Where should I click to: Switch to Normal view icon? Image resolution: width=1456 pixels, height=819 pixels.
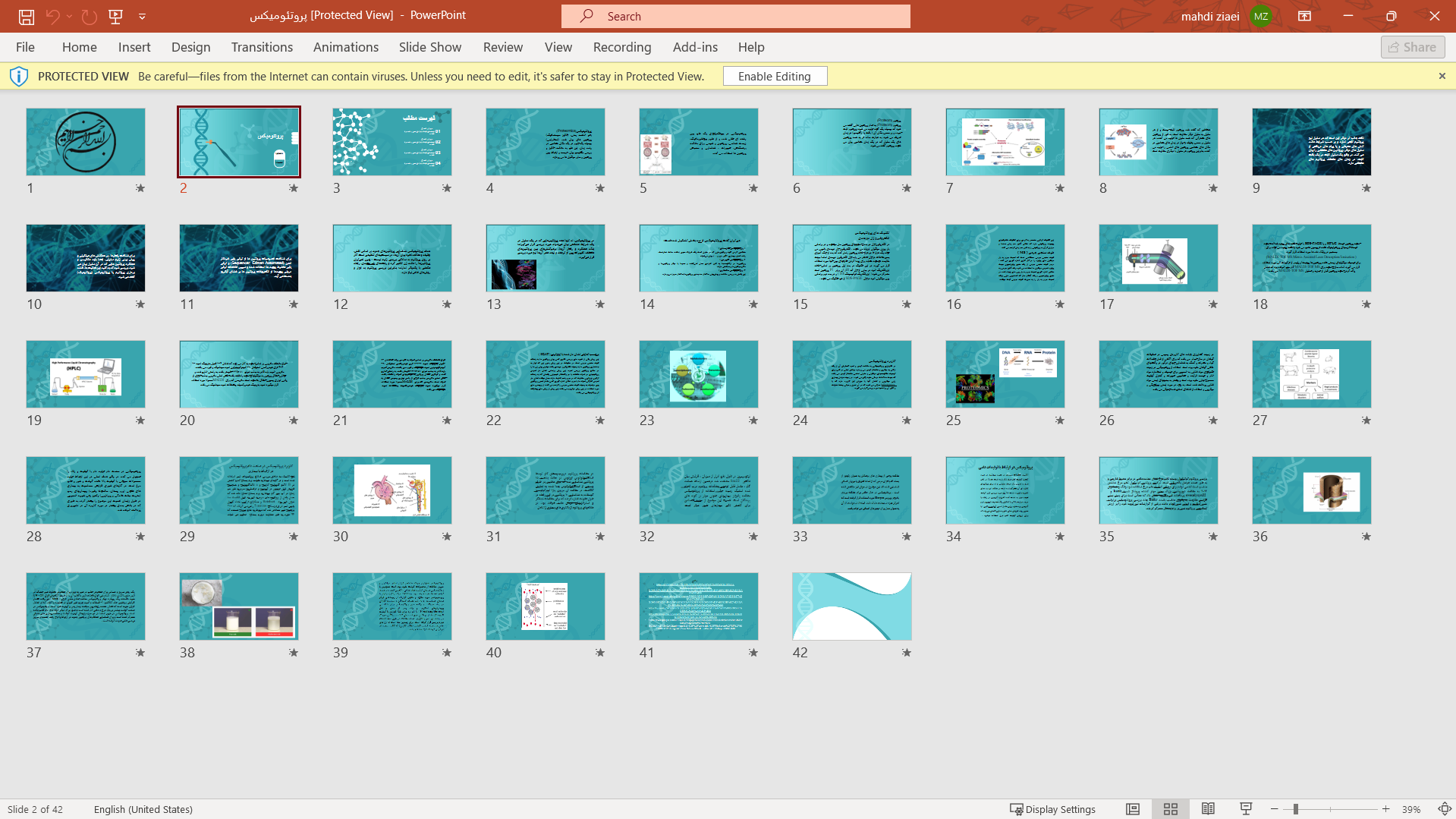[1133, 809]
